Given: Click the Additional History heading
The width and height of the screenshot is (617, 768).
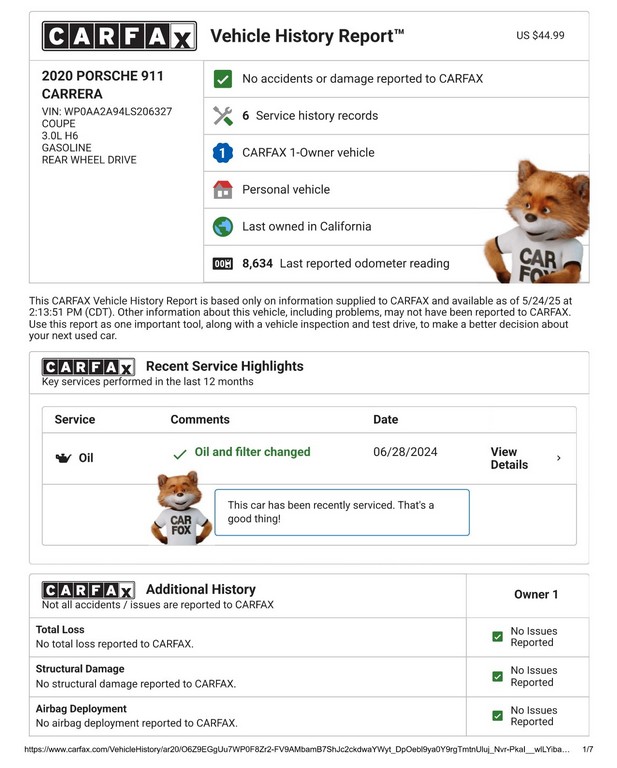Looking at the screenshot, I should [201, 589].
